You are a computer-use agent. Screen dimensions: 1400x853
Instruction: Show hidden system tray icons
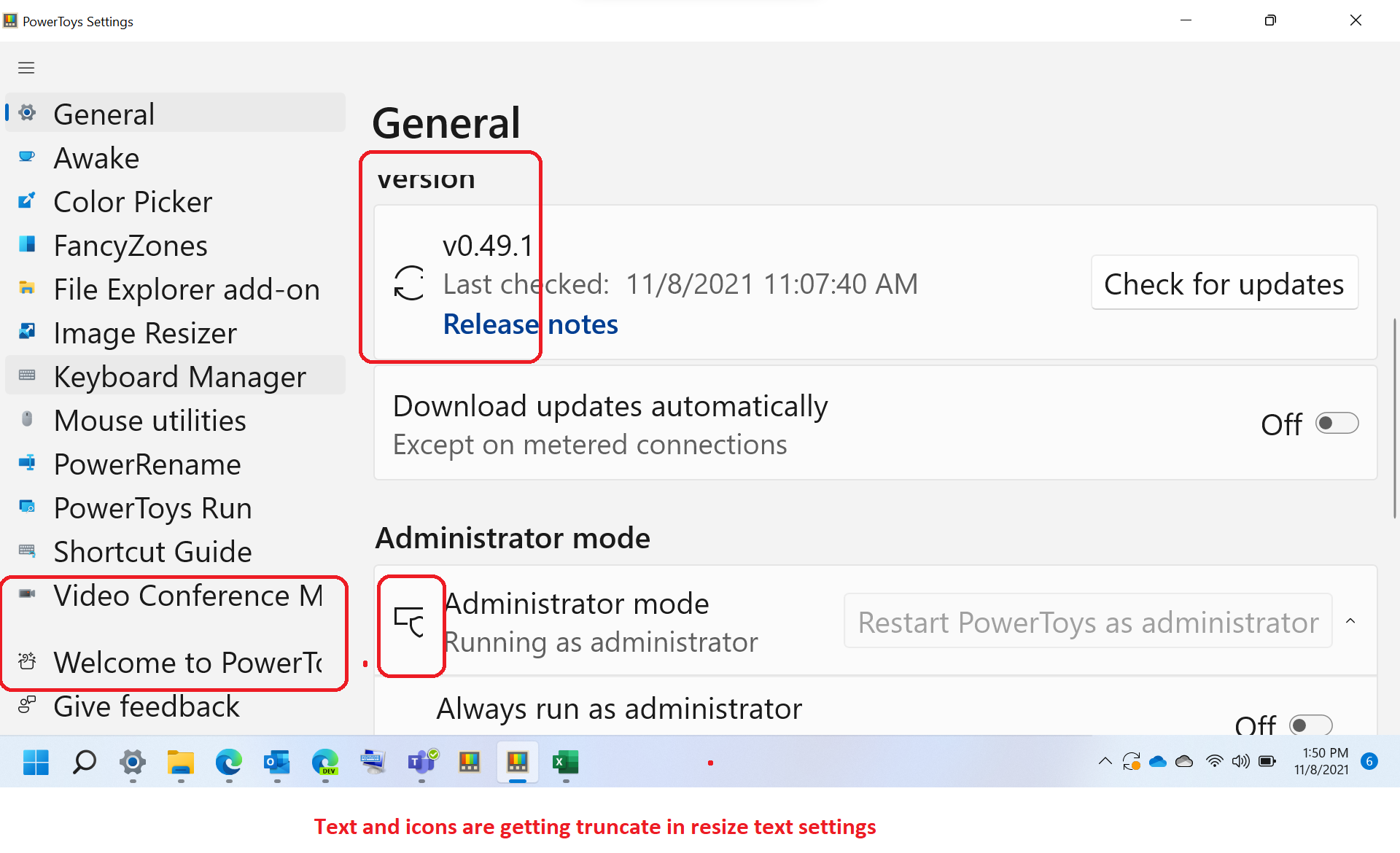click(1105, 761)
